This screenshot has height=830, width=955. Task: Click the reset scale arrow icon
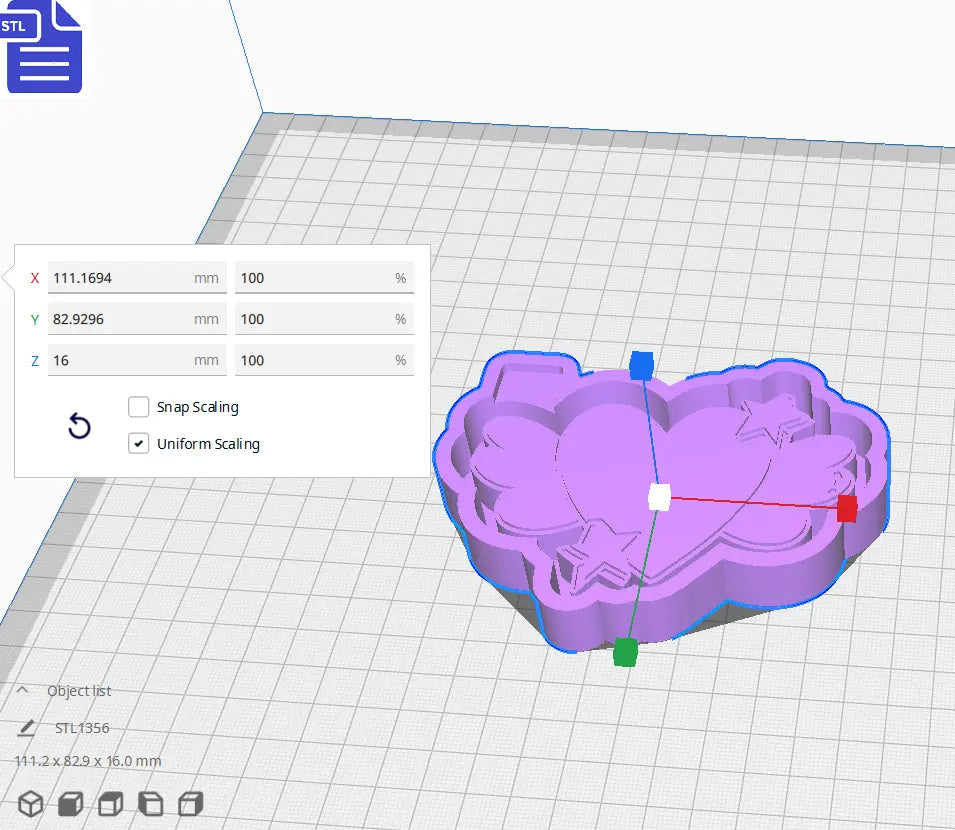coord(79,426)
